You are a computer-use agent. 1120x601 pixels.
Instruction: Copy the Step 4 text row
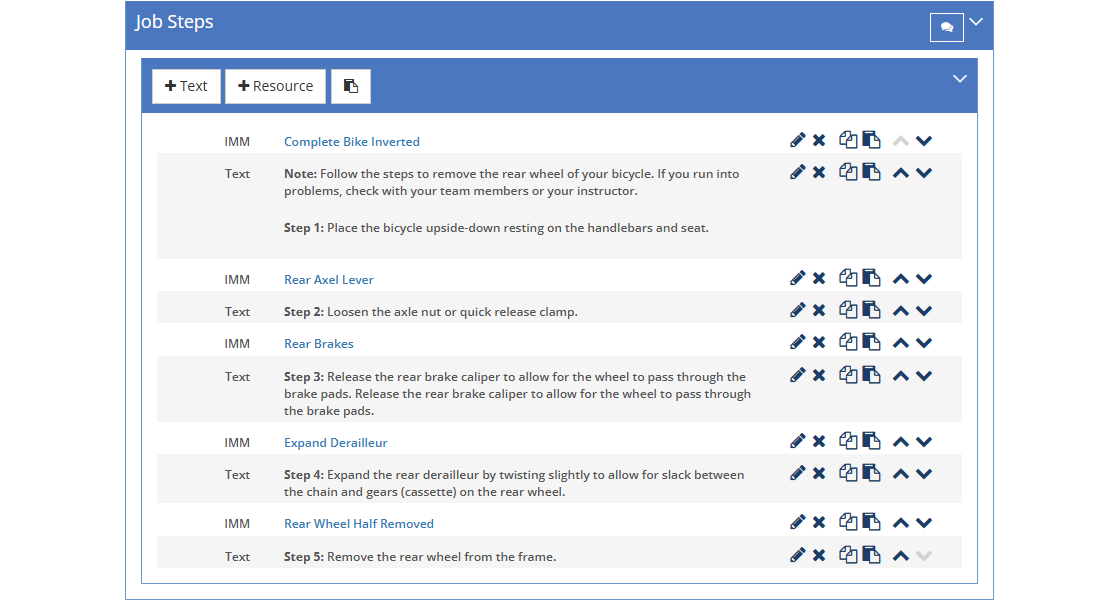pyautogui.click(x=848, y=473)
